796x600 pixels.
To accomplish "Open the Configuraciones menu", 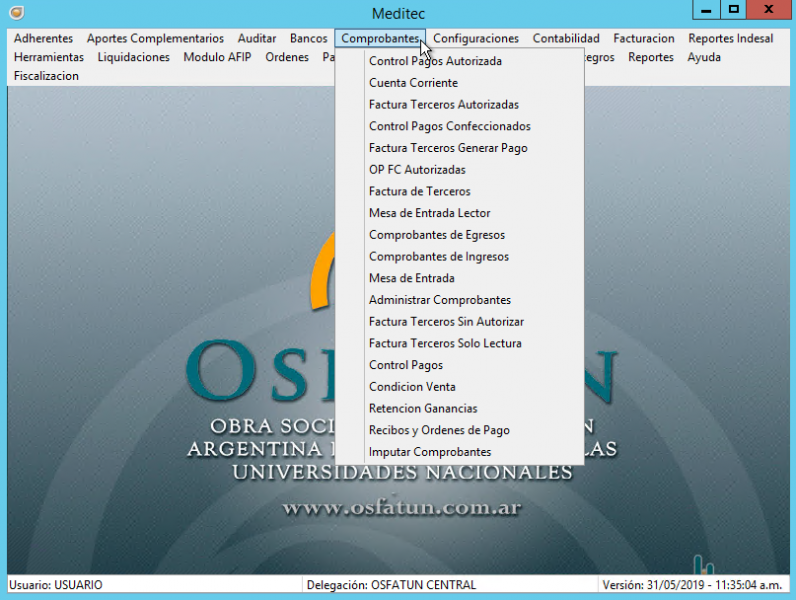I will pyautogui.click(x=476, y=39).
